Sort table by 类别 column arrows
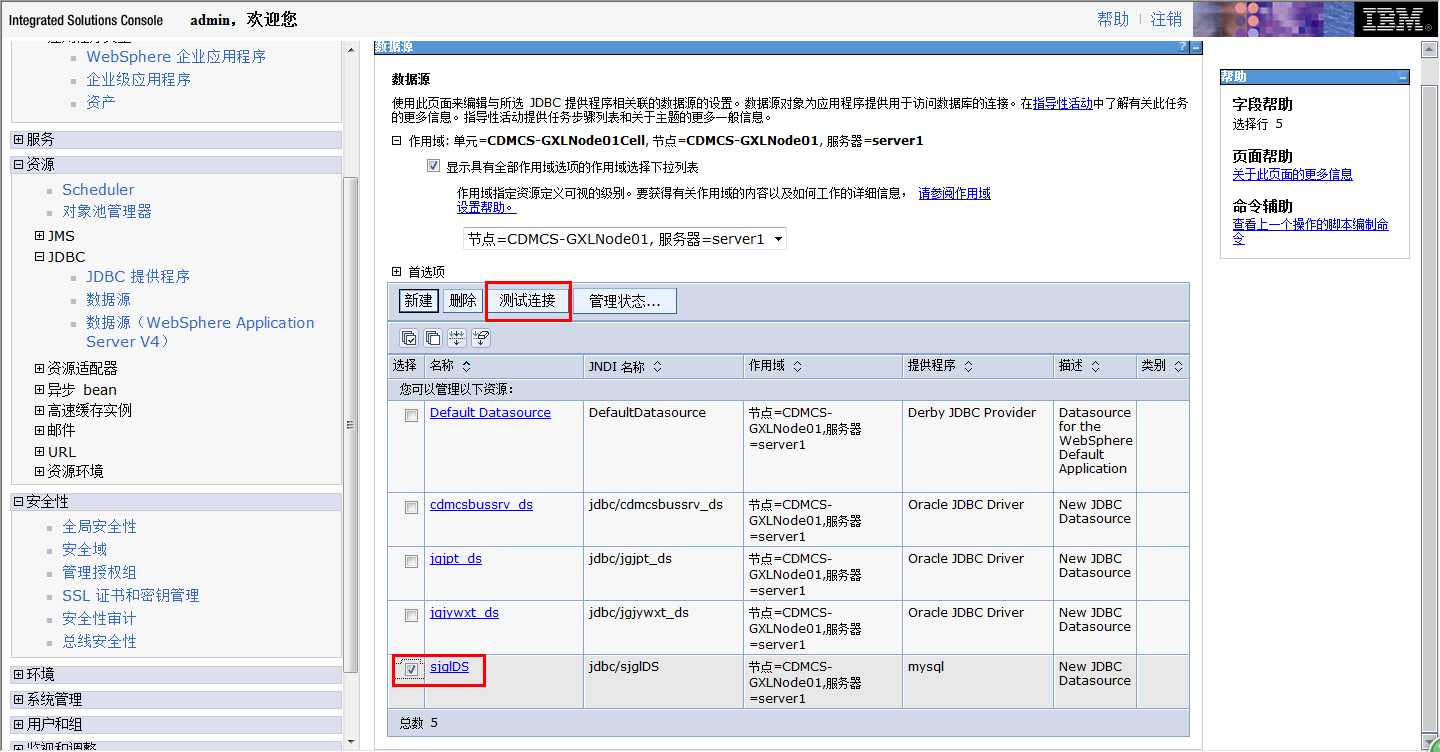1440x752 pixels. click(1178, 366)
